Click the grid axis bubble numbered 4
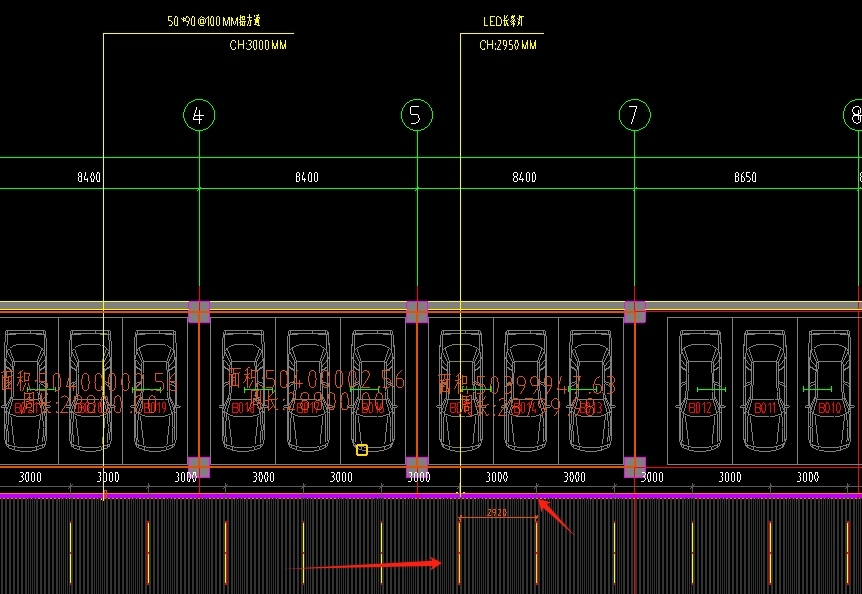This screenshot has width=862, height=594. click(x=199, y=115)
